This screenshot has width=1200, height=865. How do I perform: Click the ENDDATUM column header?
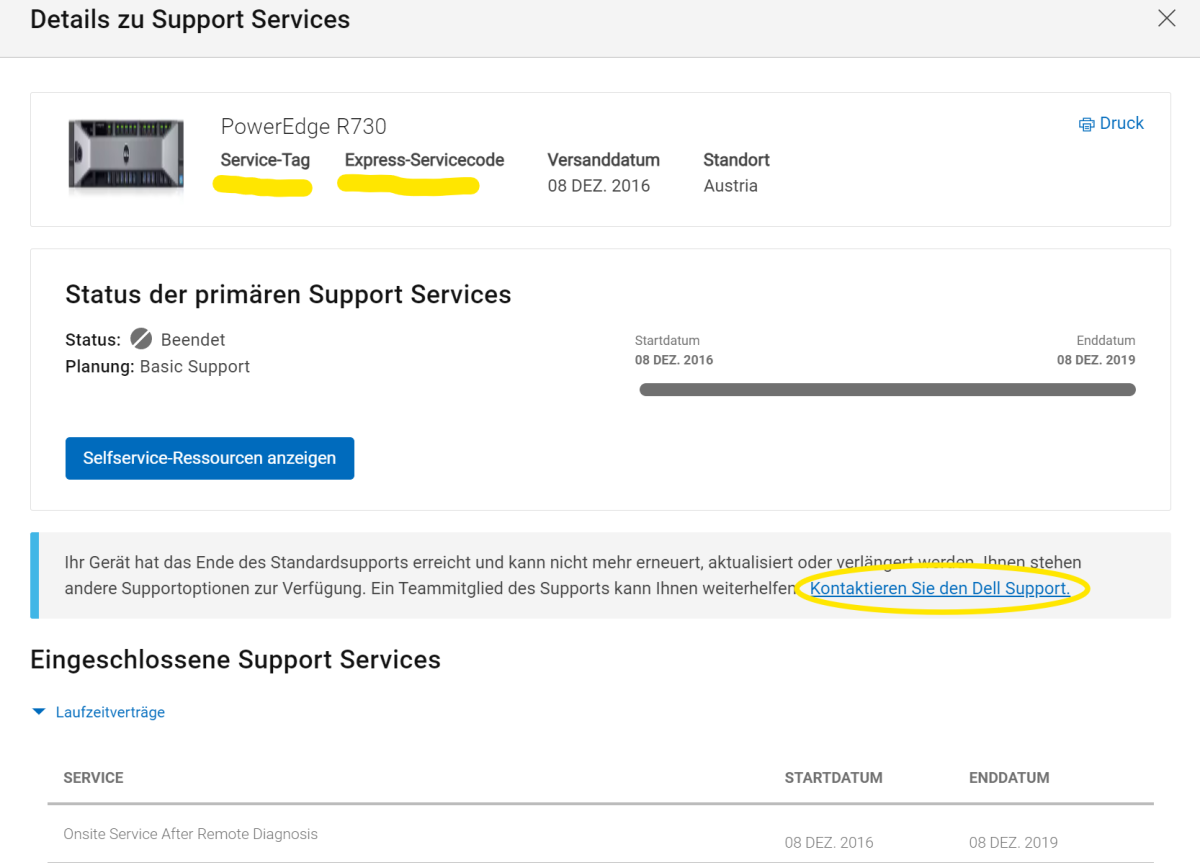[x=1009, y=777]
